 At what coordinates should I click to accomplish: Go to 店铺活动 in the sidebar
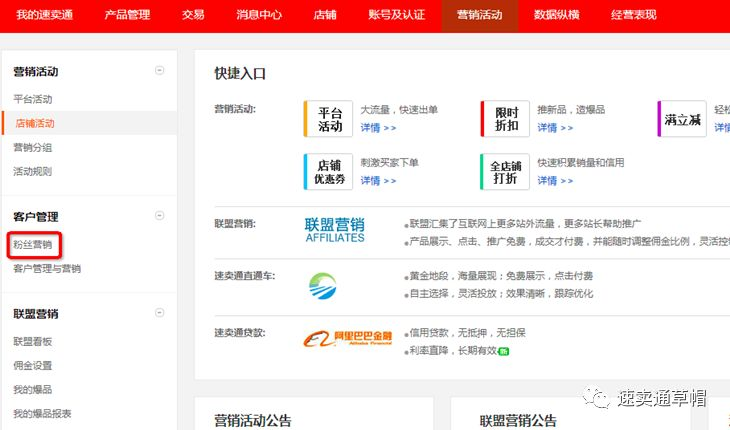pyautogui.click(x=35, y=123)
